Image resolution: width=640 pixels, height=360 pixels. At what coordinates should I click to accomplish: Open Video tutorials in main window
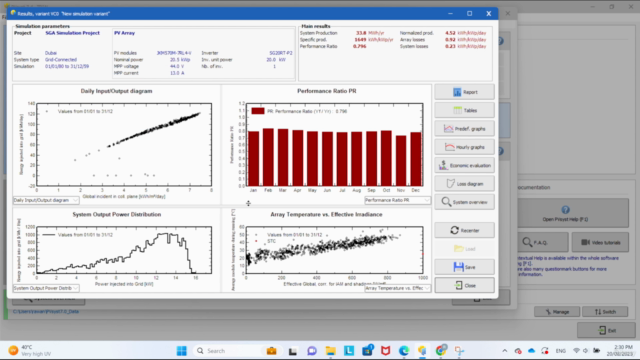(600, 242)
